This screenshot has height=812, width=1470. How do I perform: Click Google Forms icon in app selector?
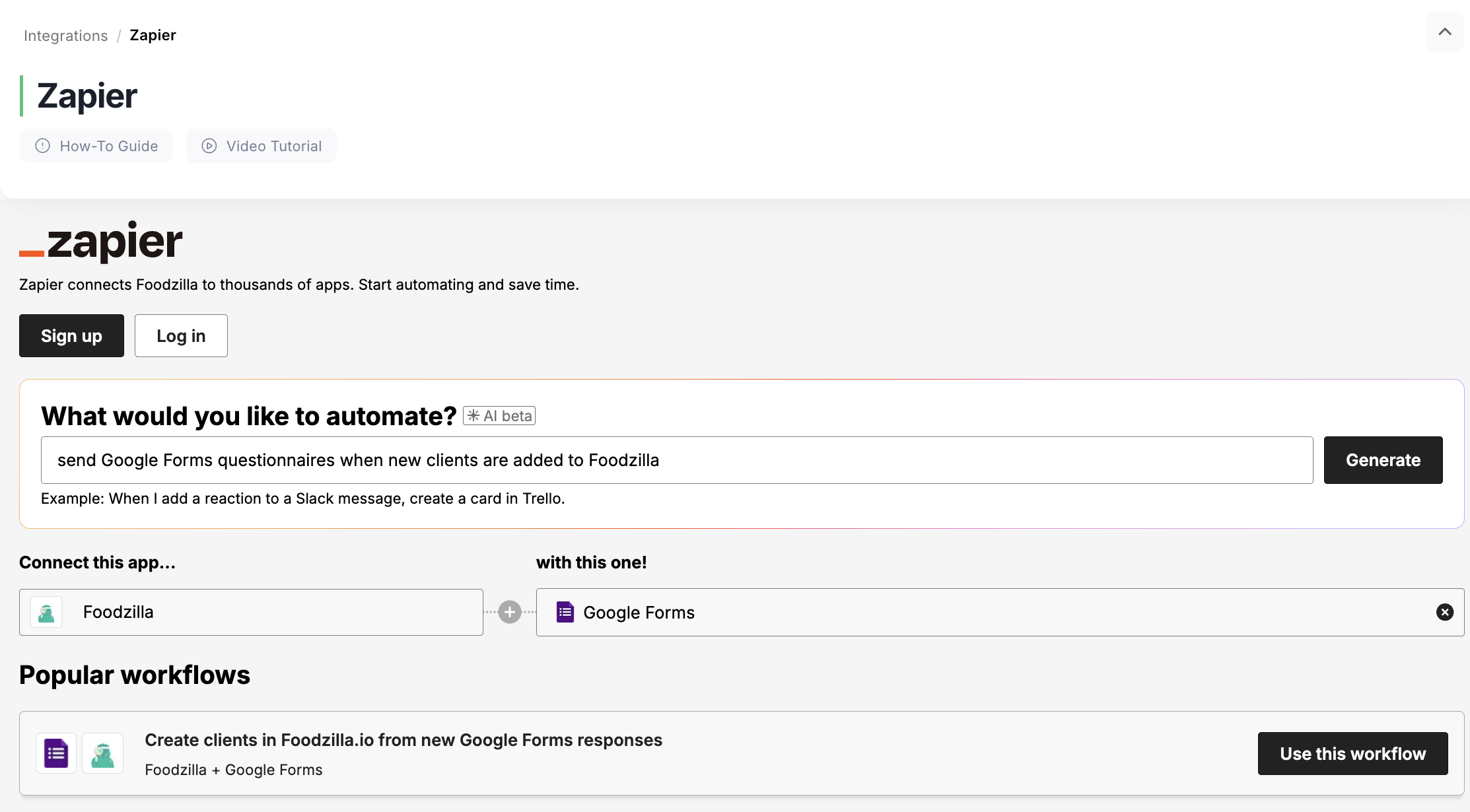(565, 613)
